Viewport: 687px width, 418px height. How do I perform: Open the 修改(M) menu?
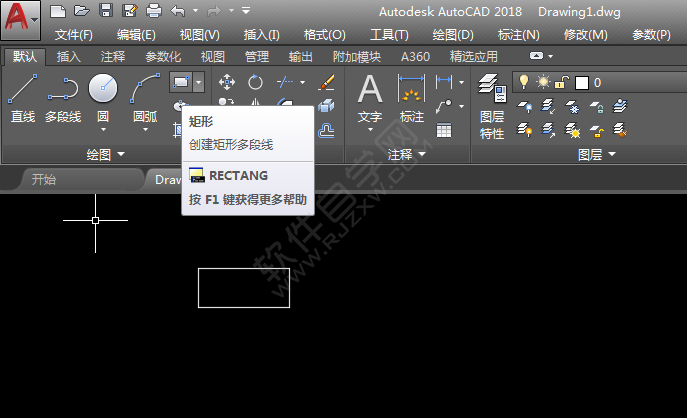(x=586, y=35)
